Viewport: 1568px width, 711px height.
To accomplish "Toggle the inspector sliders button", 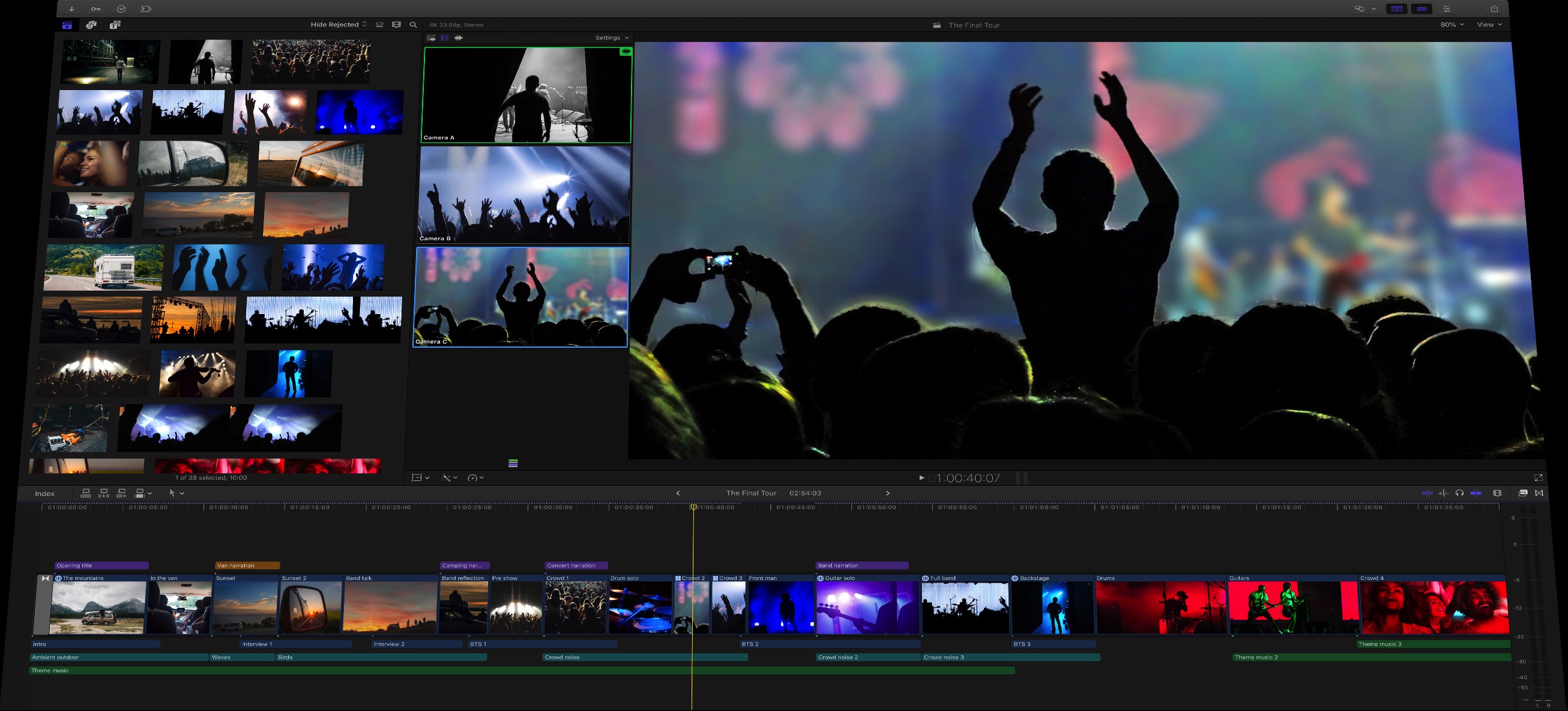I will (x=1447, y=9).
